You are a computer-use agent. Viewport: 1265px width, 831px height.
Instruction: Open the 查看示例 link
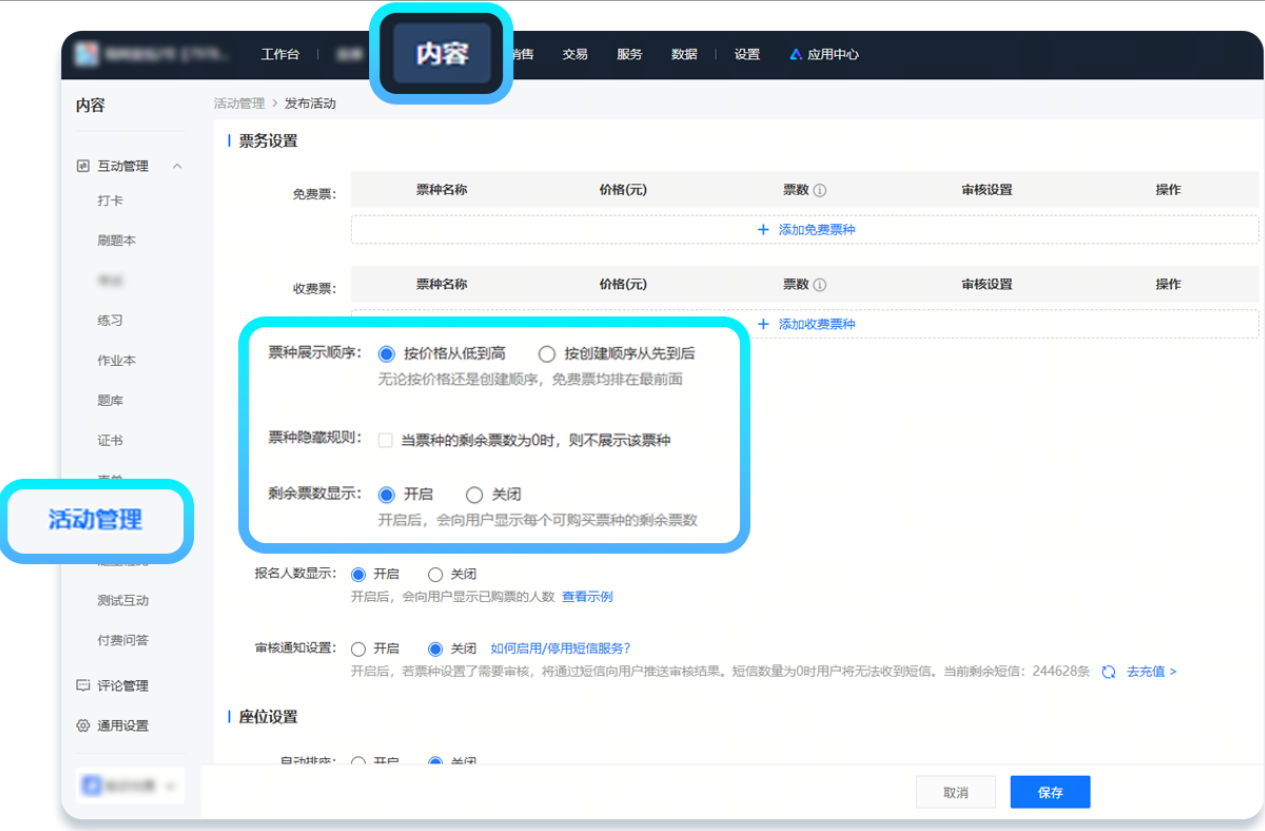coord(589,597)
